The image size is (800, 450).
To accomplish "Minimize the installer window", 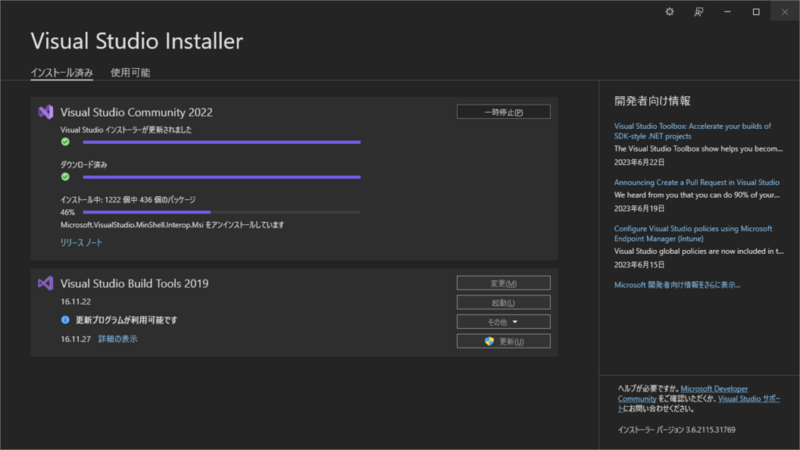I will pos(728,12).
